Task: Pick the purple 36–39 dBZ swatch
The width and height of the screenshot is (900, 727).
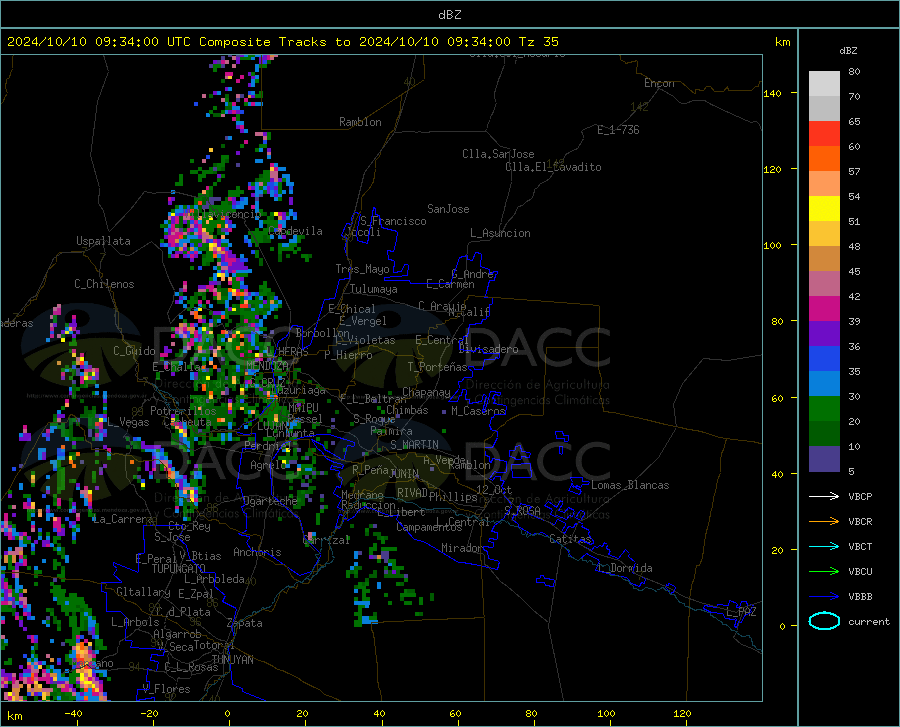Action: pos(824,333)
